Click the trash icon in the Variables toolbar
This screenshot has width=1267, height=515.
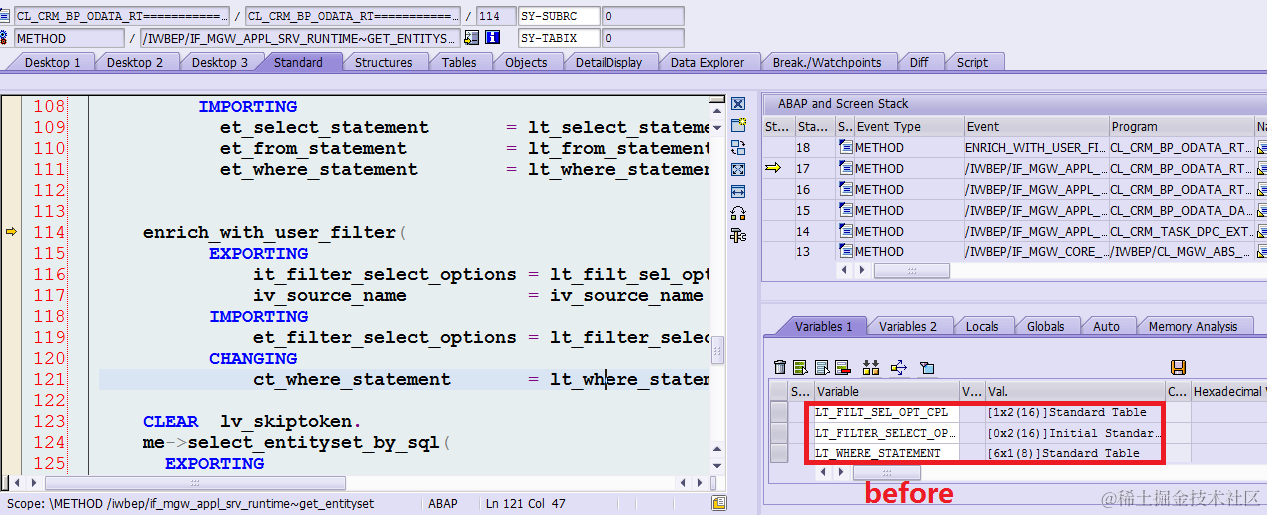click(780, 368)
